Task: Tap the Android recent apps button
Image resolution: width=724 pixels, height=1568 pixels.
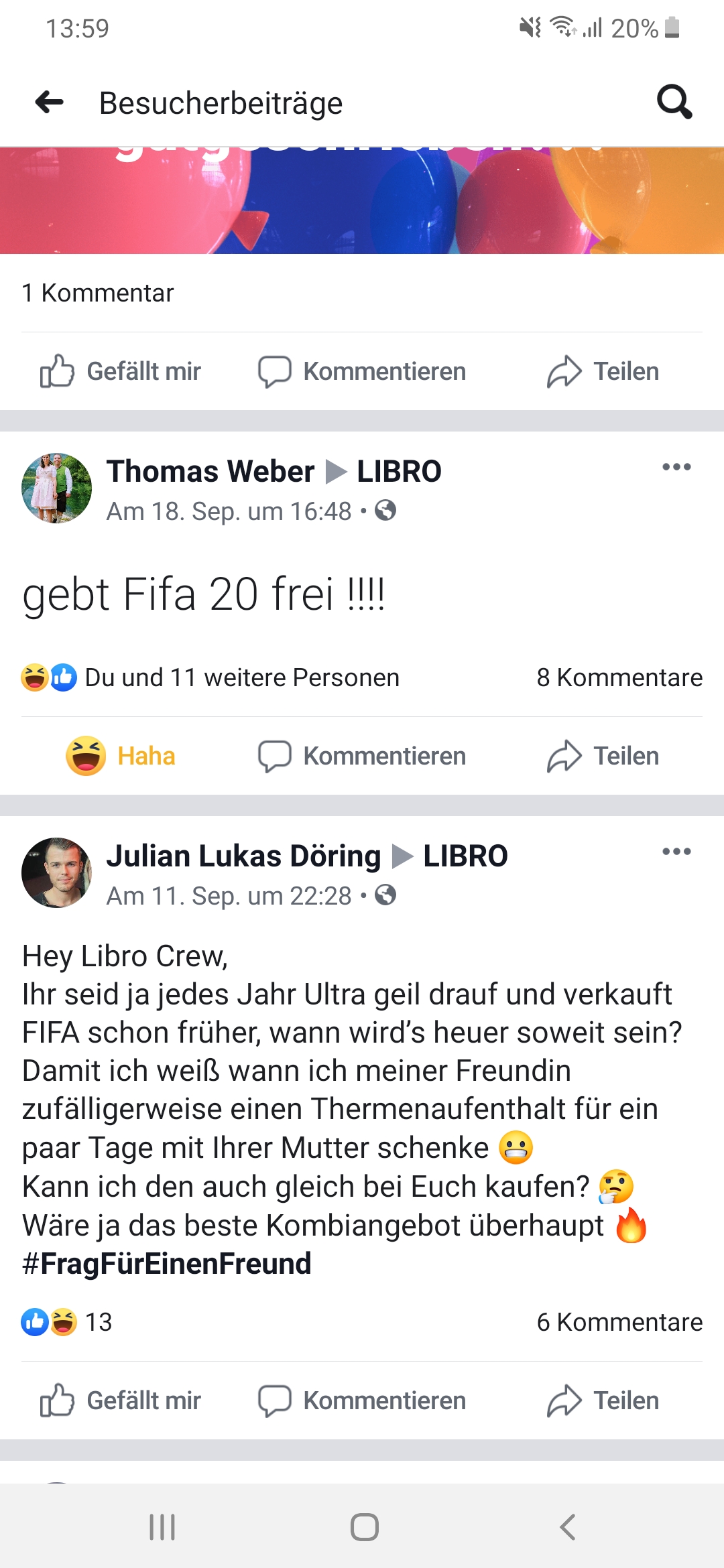Action: tap(162, 1527)
